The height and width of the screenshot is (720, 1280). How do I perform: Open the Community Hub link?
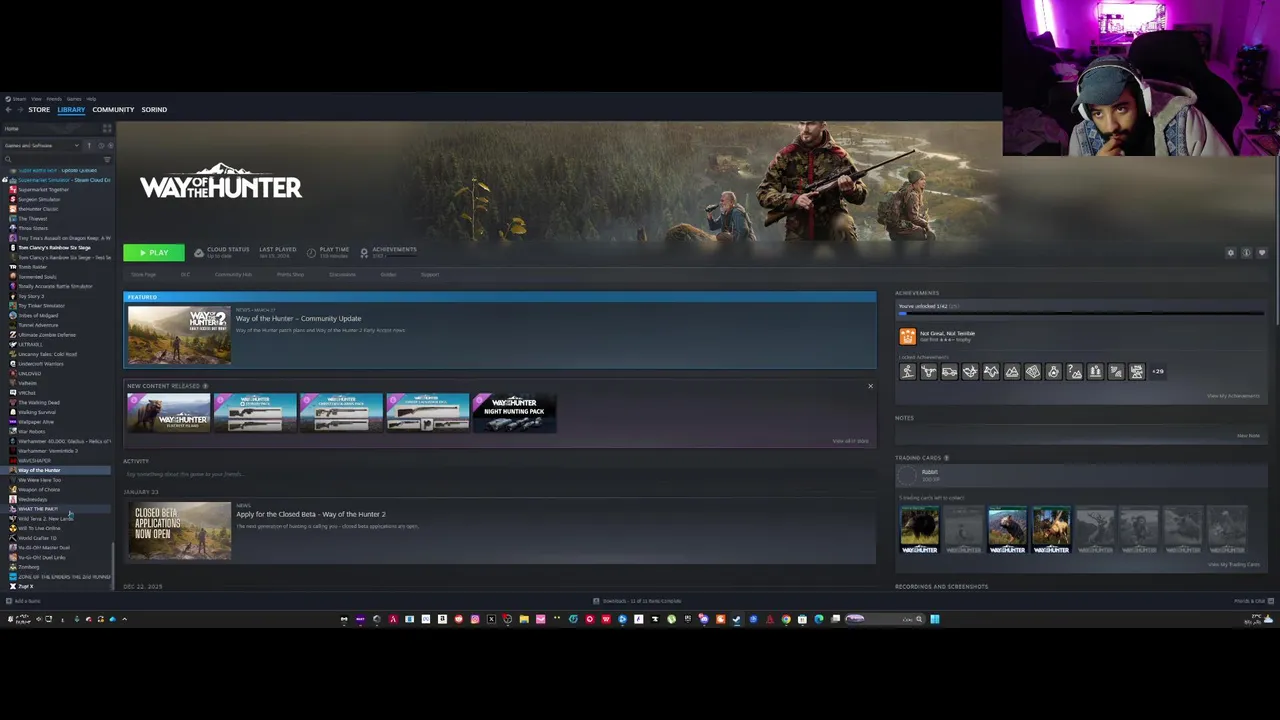pyautogui.click(x=233, y=274)
